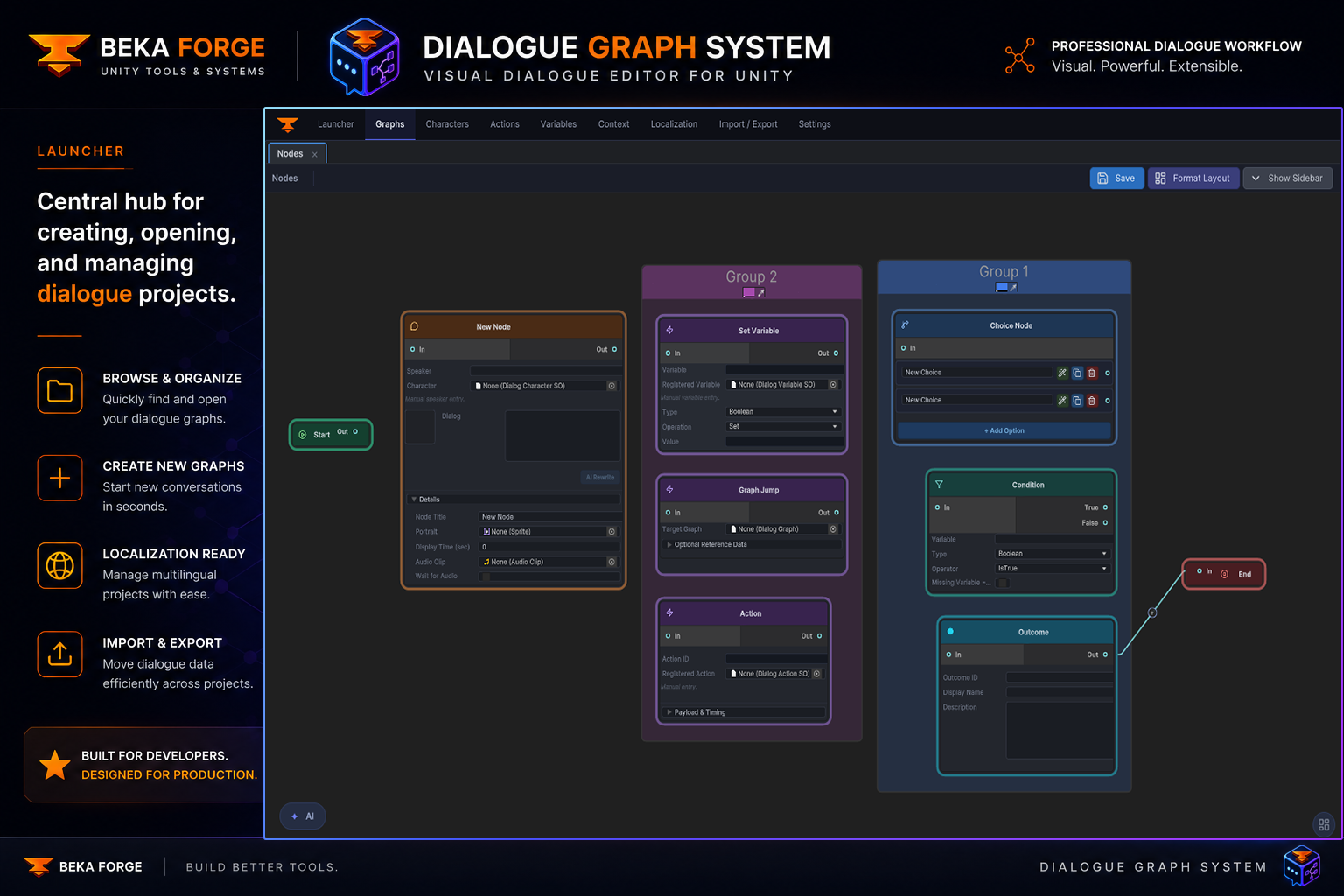Click the lightning icon on Graph Jump node
Screen dimensions: 1344x896
(669, 489)
